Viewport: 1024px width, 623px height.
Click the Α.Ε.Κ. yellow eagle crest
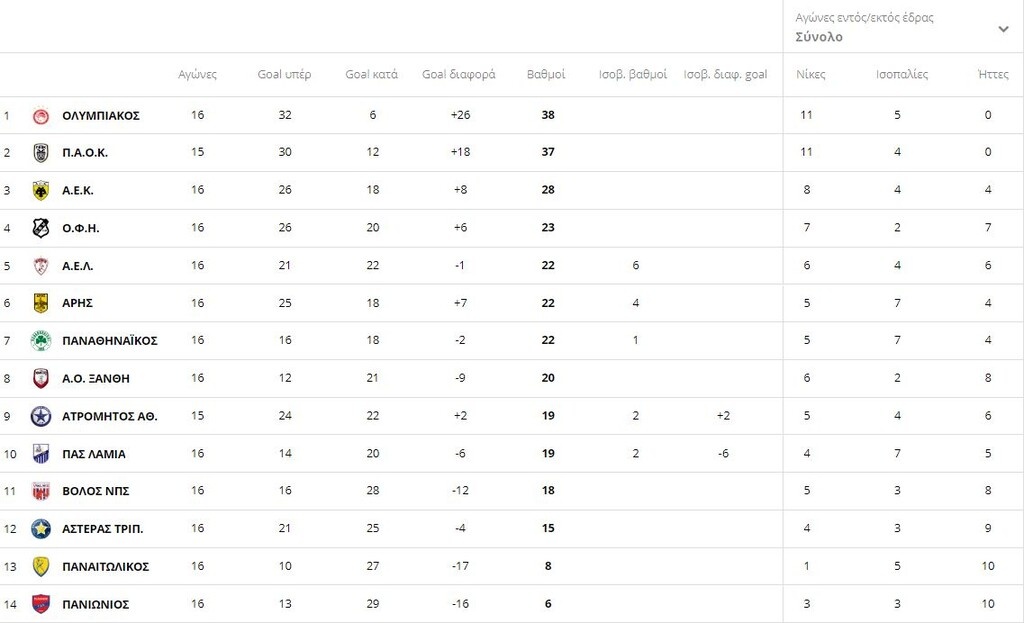40,191
